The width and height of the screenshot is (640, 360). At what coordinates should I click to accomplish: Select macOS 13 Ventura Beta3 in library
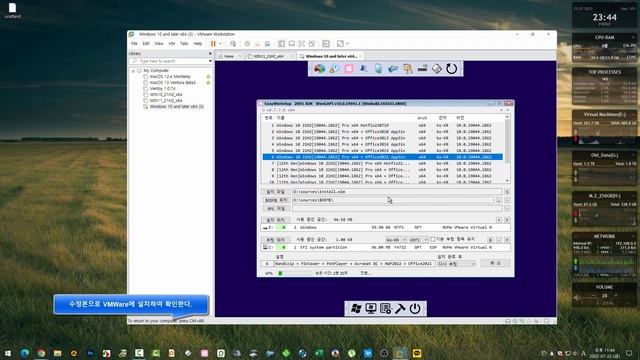click(x=173, y=82)
